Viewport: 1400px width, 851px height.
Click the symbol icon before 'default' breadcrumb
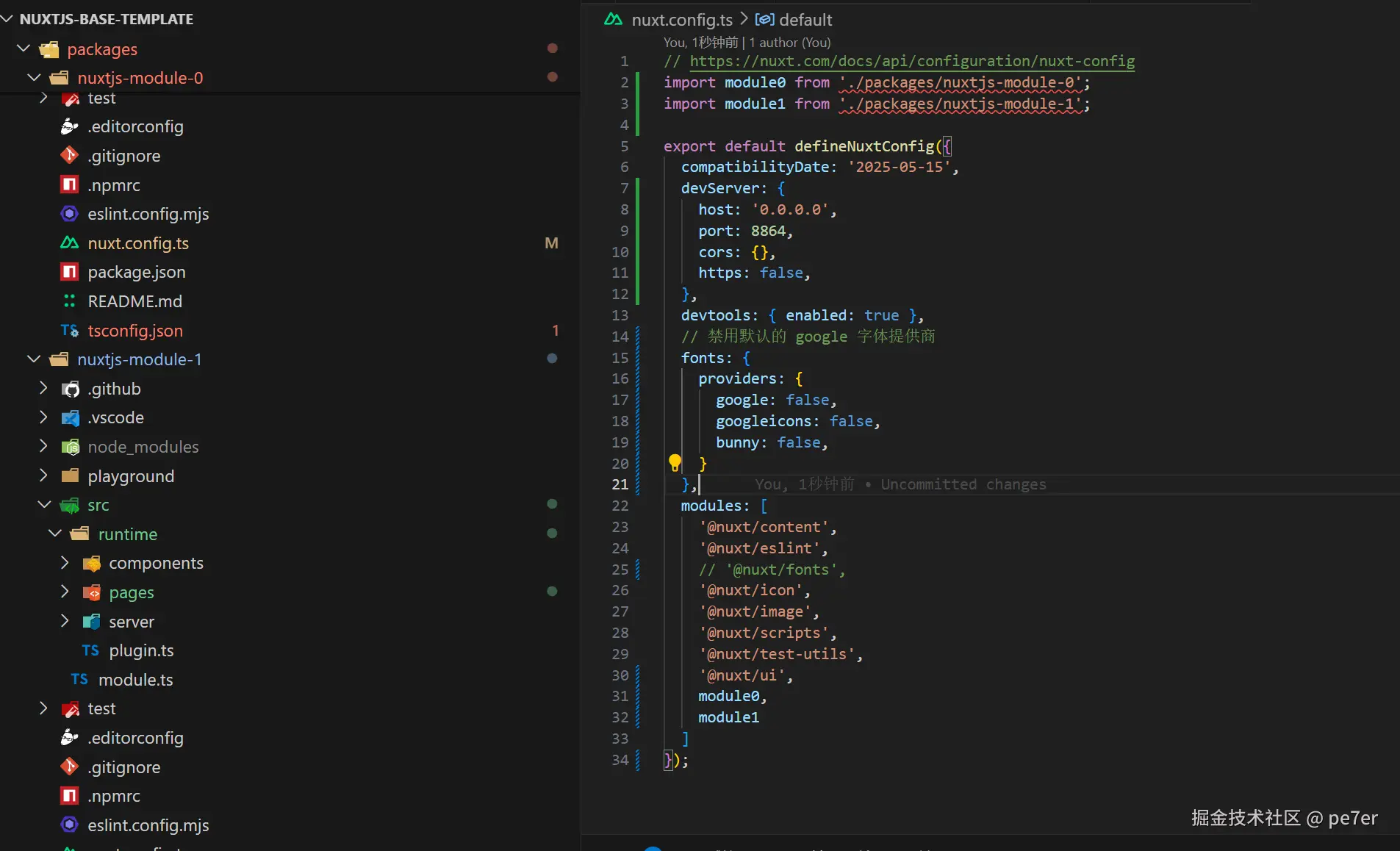click(765, 19)
